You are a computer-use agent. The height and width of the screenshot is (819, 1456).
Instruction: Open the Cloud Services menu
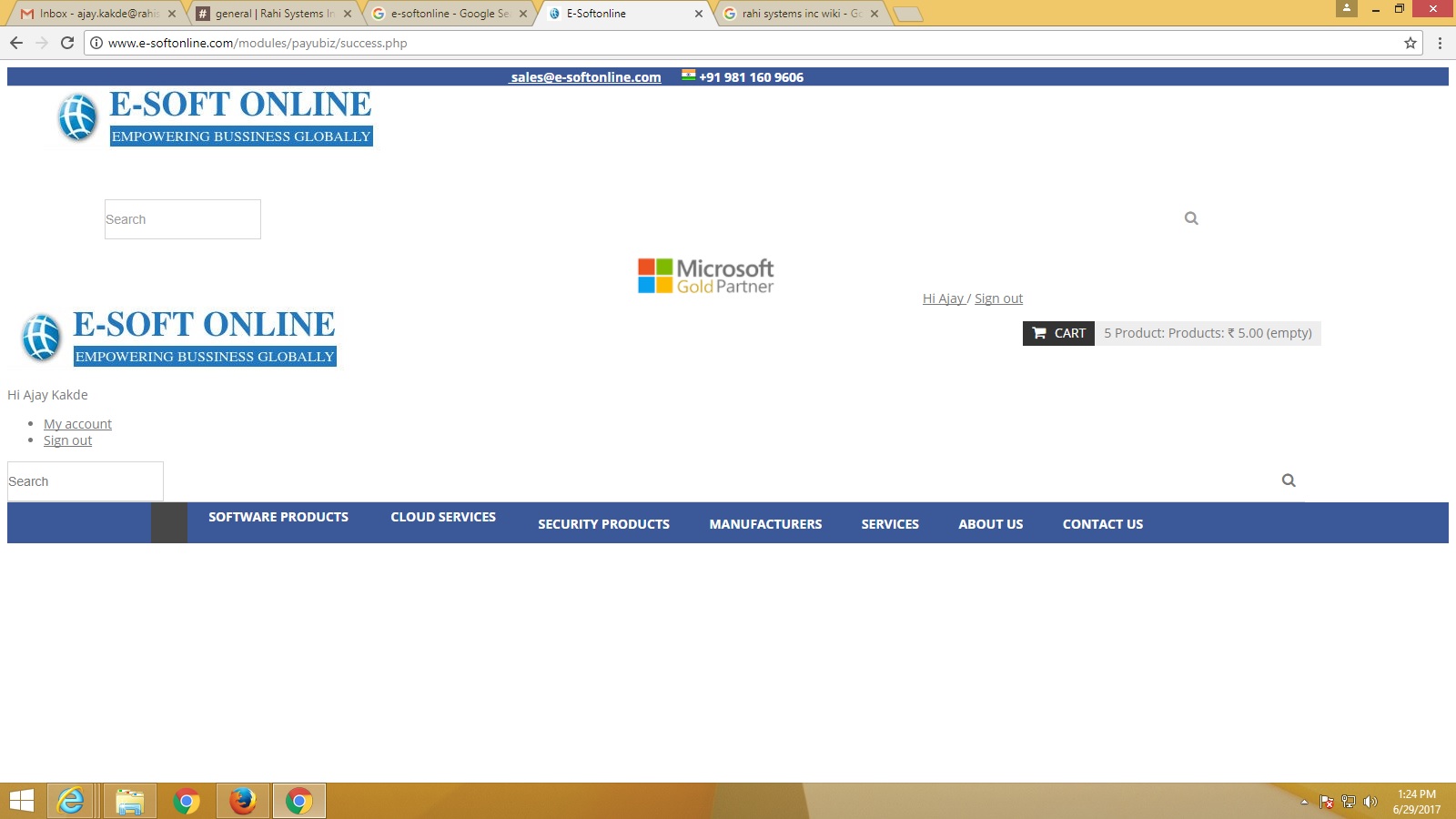pos(443,517)
